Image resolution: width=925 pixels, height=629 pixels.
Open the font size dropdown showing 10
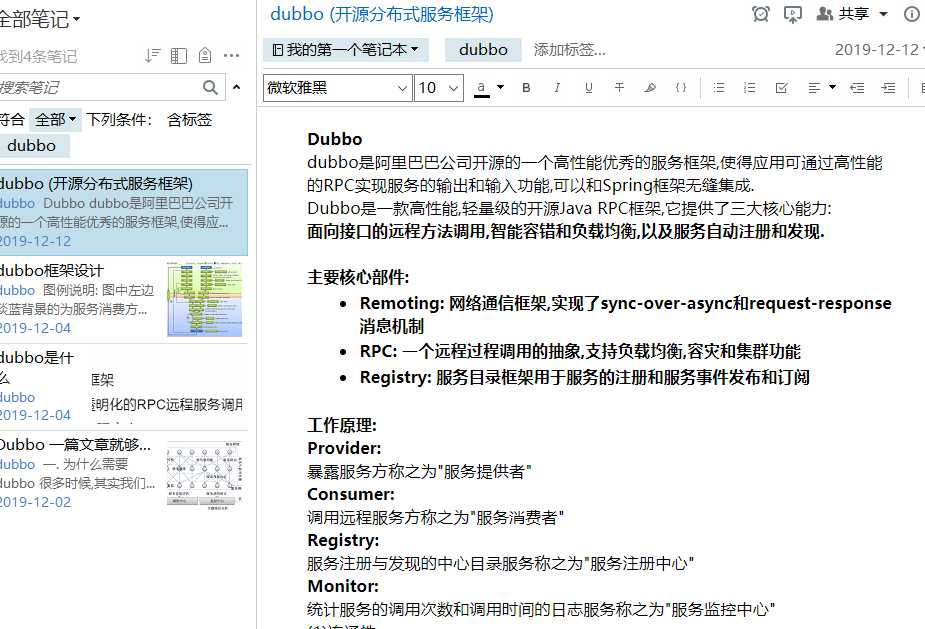click(x=439, y=88)
